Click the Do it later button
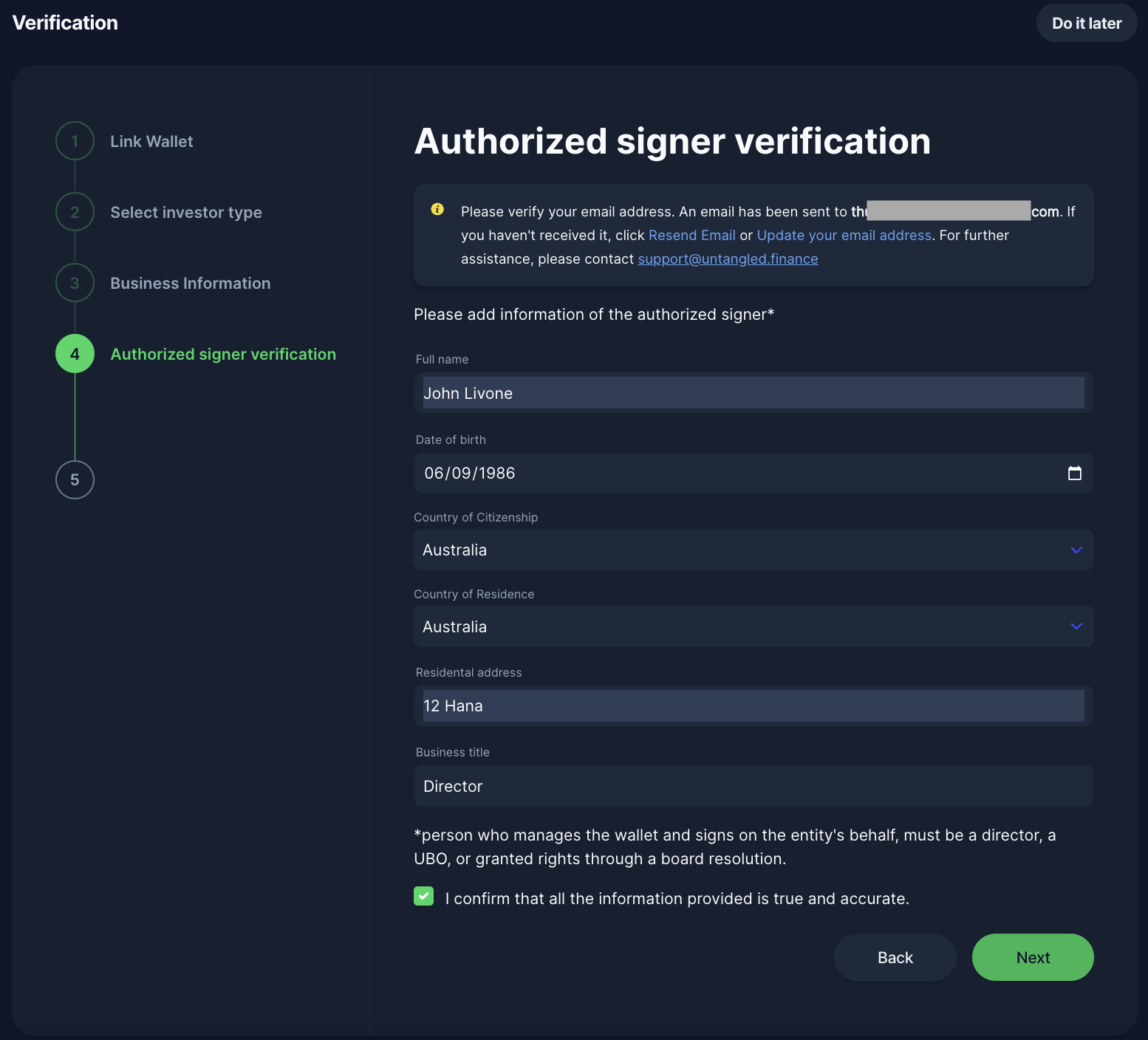The height and width of the screenshot is (1040, 1148). coord(1087,23)
